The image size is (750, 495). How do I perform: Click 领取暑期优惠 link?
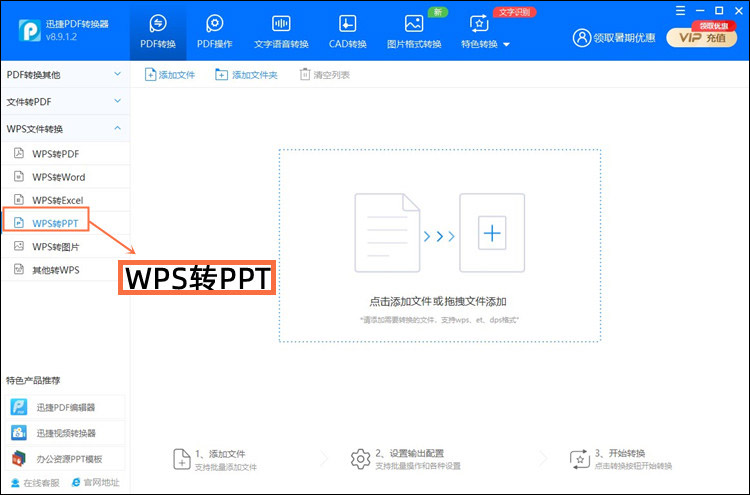pyautogui.click(x=624, y=38)
